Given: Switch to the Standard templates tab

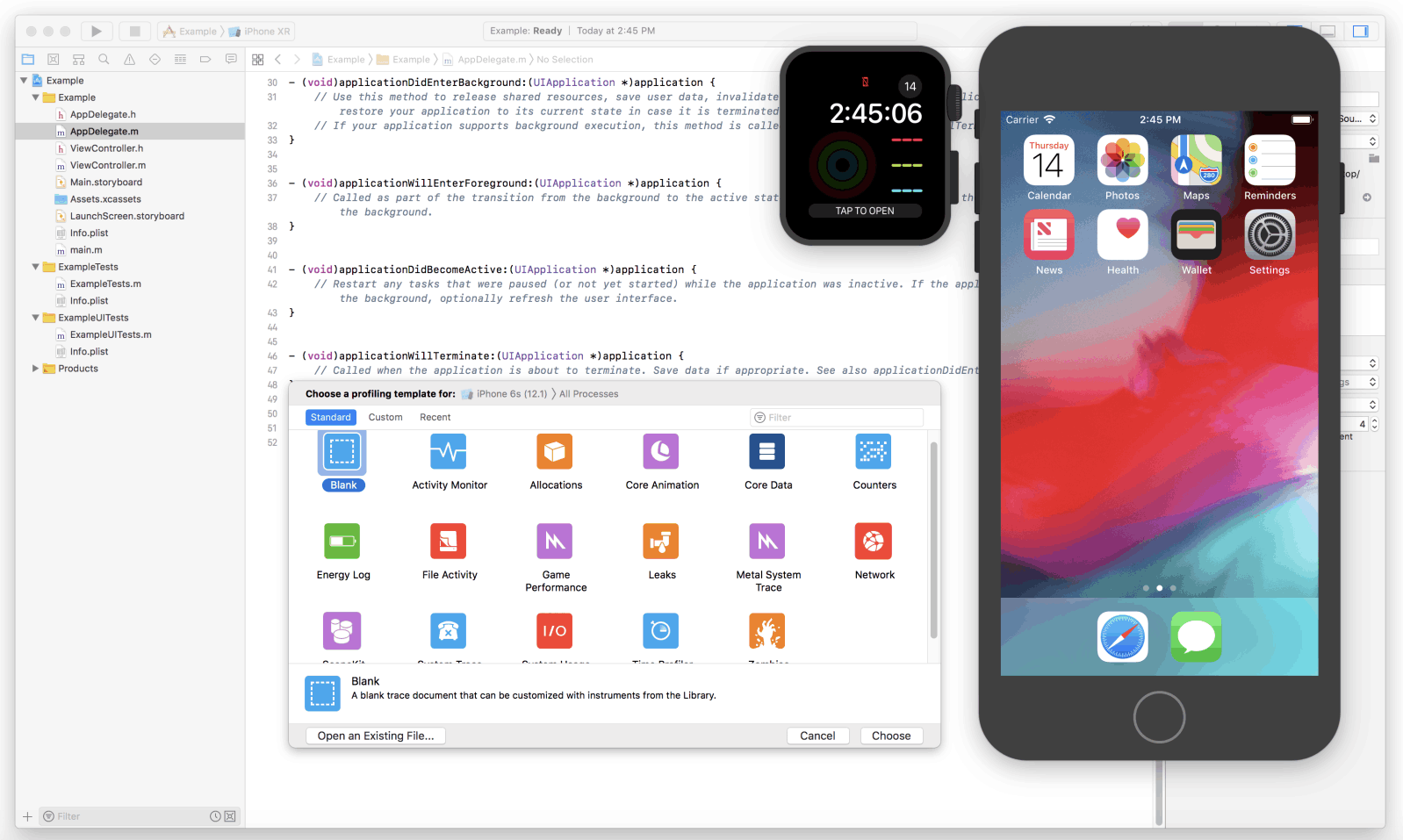Looking at the screenshot, I should 331,418.
